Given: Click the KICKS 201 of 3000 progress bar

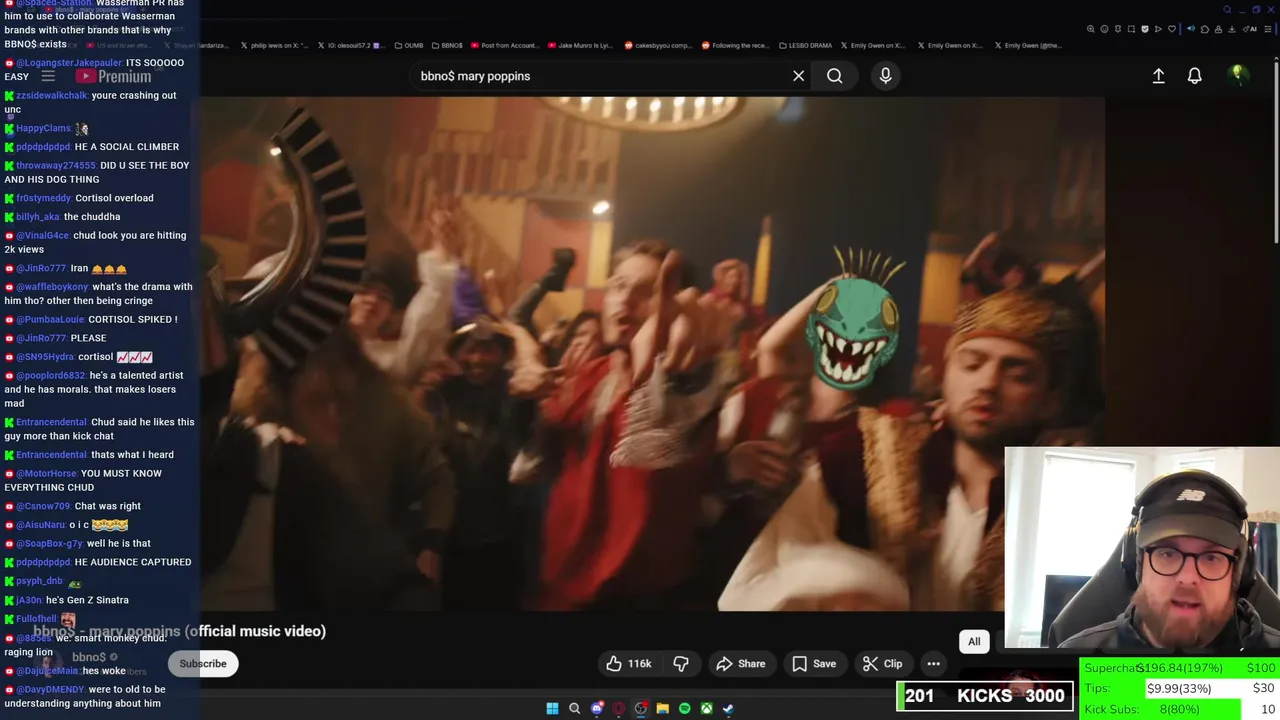Looking at the screenshot, I should 985,696.
